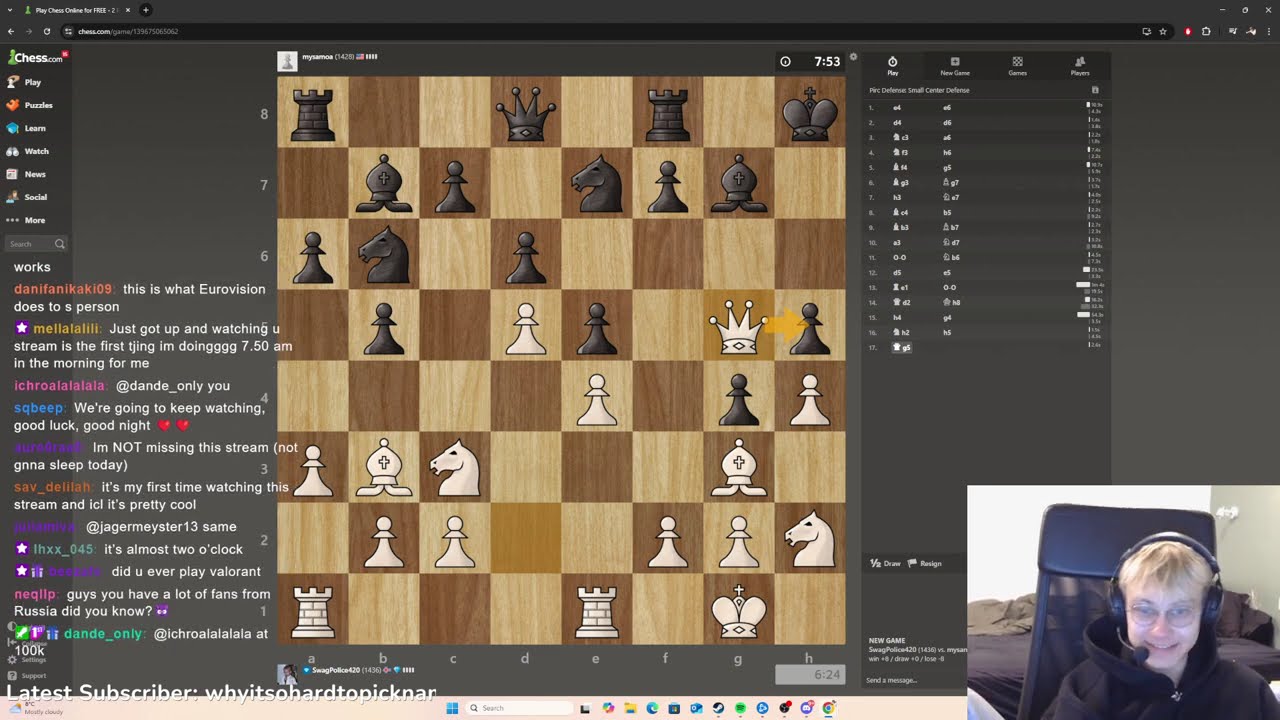Close the Play Chess Online browser tab
This screenshot has height=720, width=1280.
pyautogui.click(x=128, y=10)
